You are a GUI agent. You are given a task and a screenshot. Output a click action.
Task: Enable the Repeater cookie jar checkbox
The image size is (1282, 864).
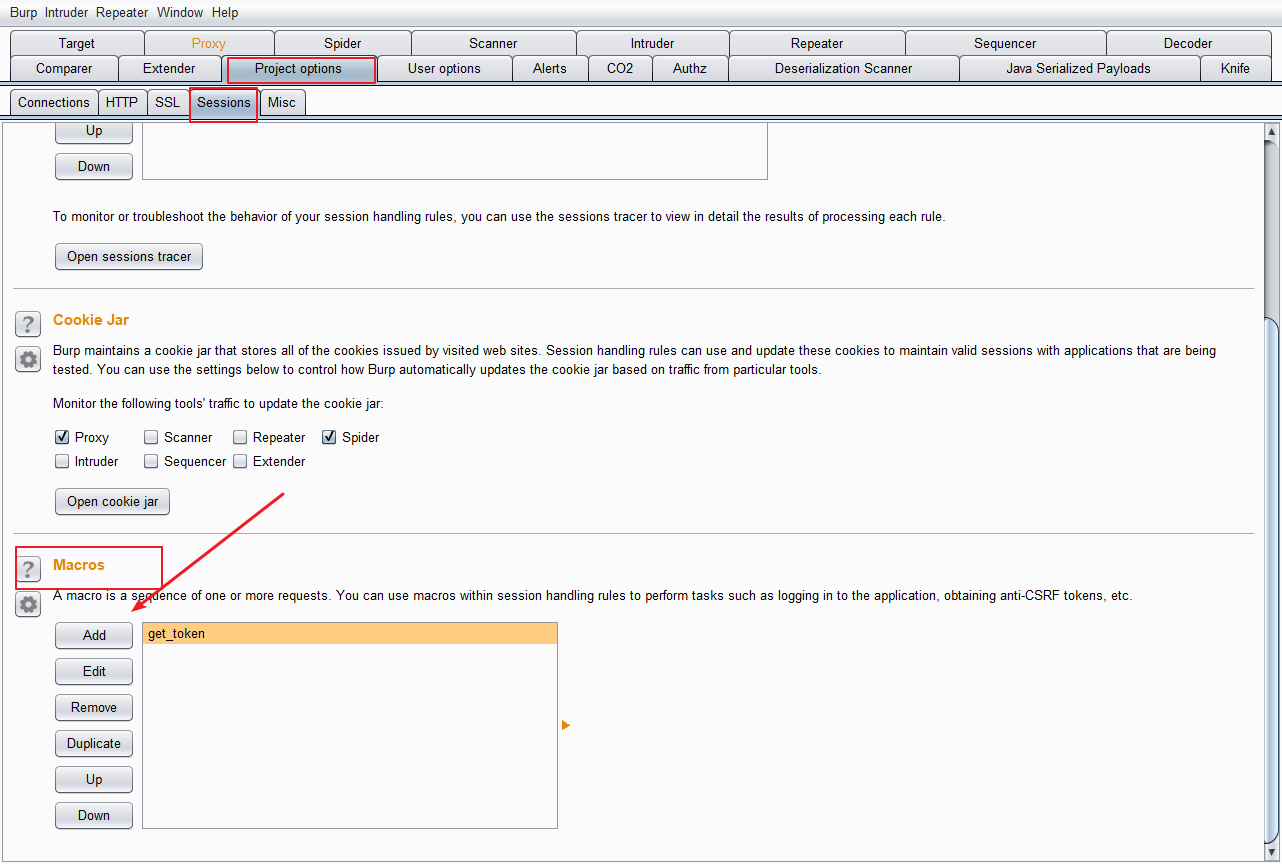pos(240,437)
